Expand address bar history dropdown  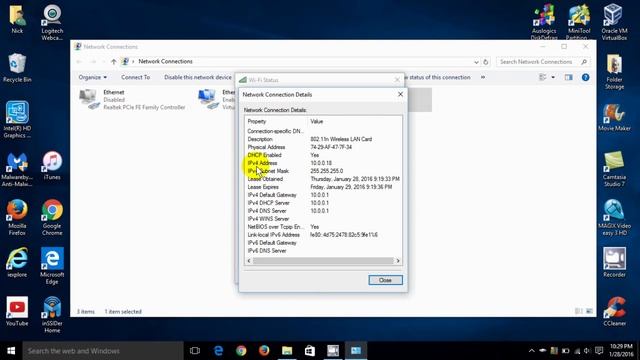pos(476,62)
